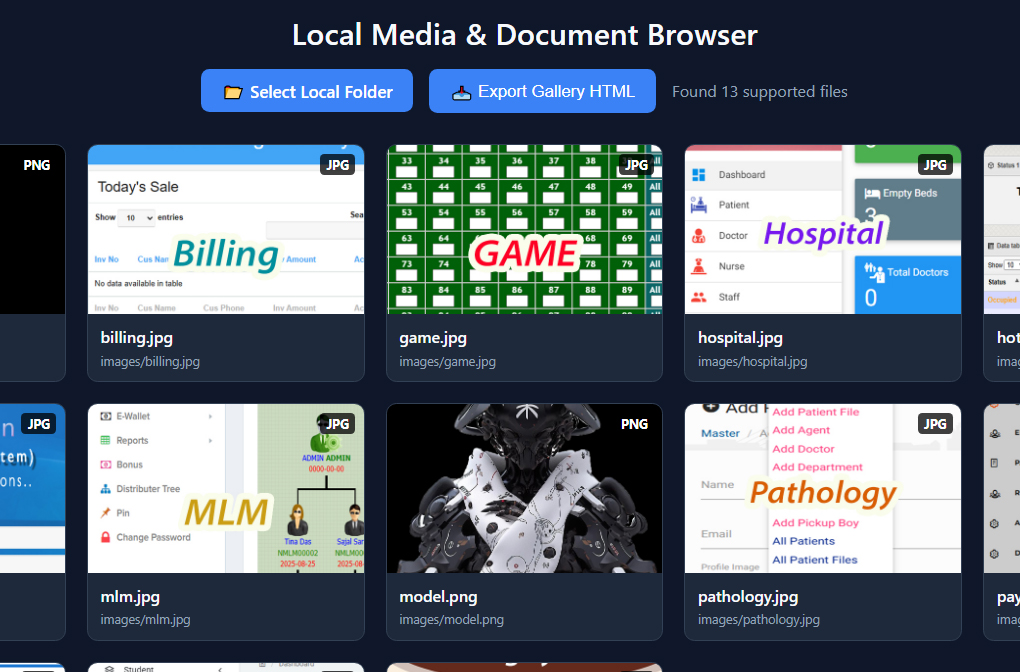
Task: Select the "hospital.jpg" file name
Action: (x=740, y=338)
